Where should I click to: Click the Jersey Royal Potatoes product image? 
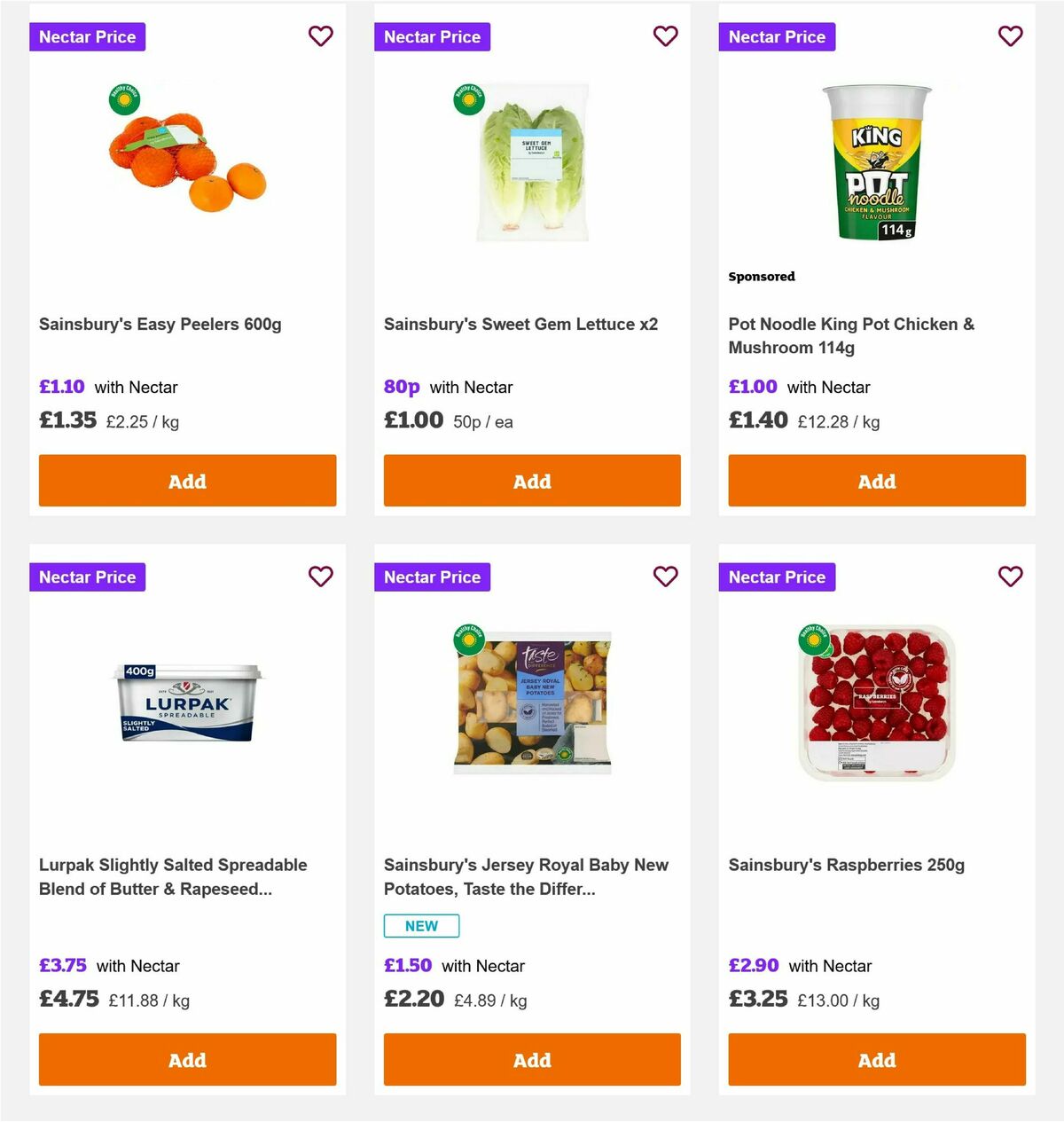(532, 699)
